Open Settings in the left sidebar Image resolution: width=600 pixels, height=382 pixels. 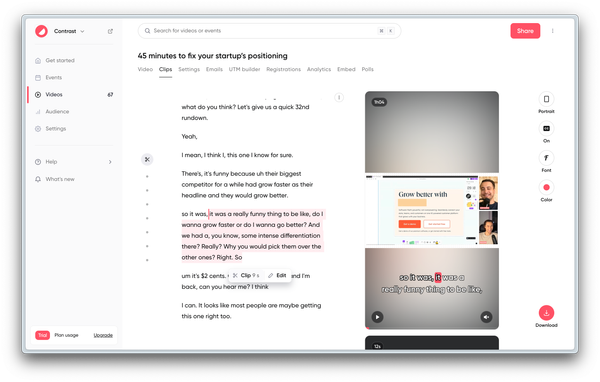pyautogui.click(x=56, y=129)
